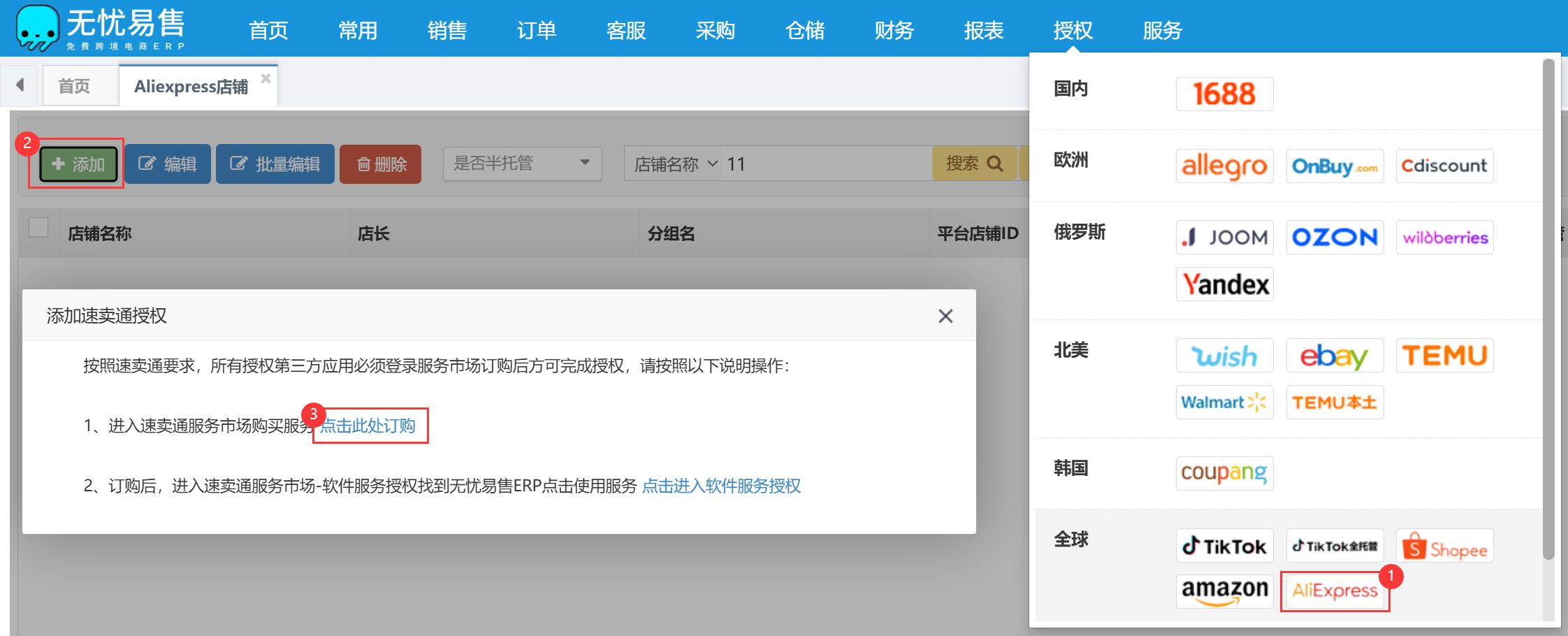The image size is (1568, 636).
Task: Tick the select-all checkbox in table header
Action: click(38, 228)
